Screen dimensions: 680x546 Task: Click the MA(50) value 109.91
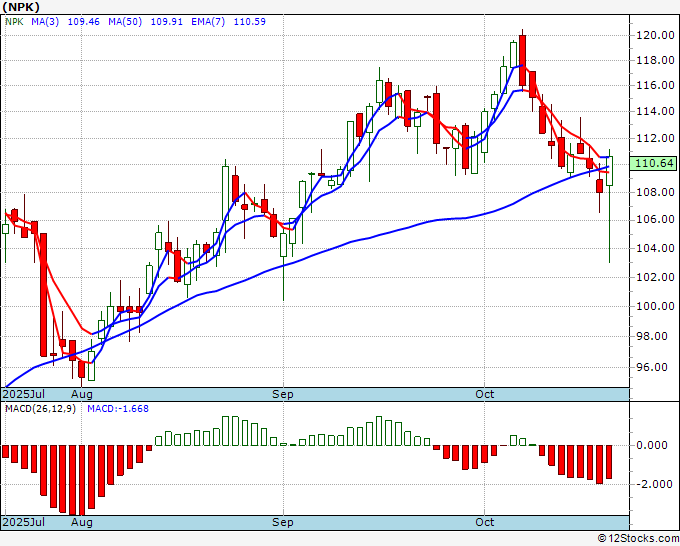167,22
